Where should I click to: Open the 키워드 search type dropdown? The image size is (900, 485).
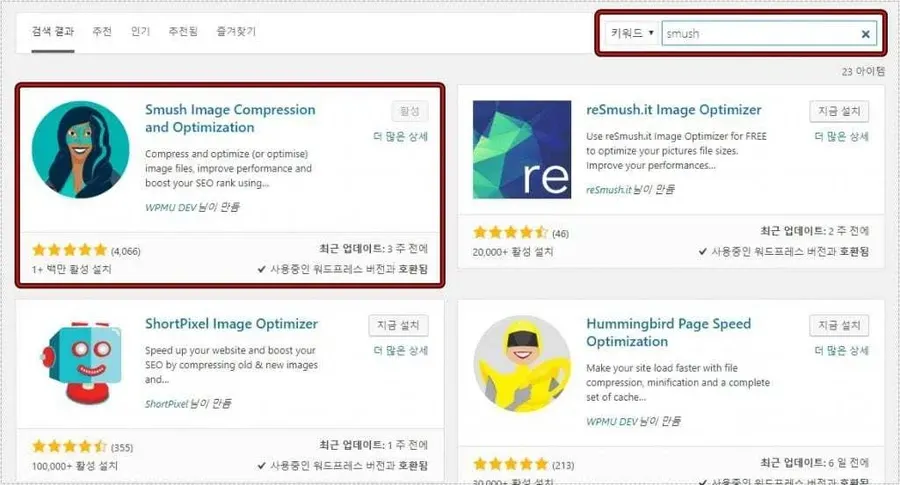point(632,34)
